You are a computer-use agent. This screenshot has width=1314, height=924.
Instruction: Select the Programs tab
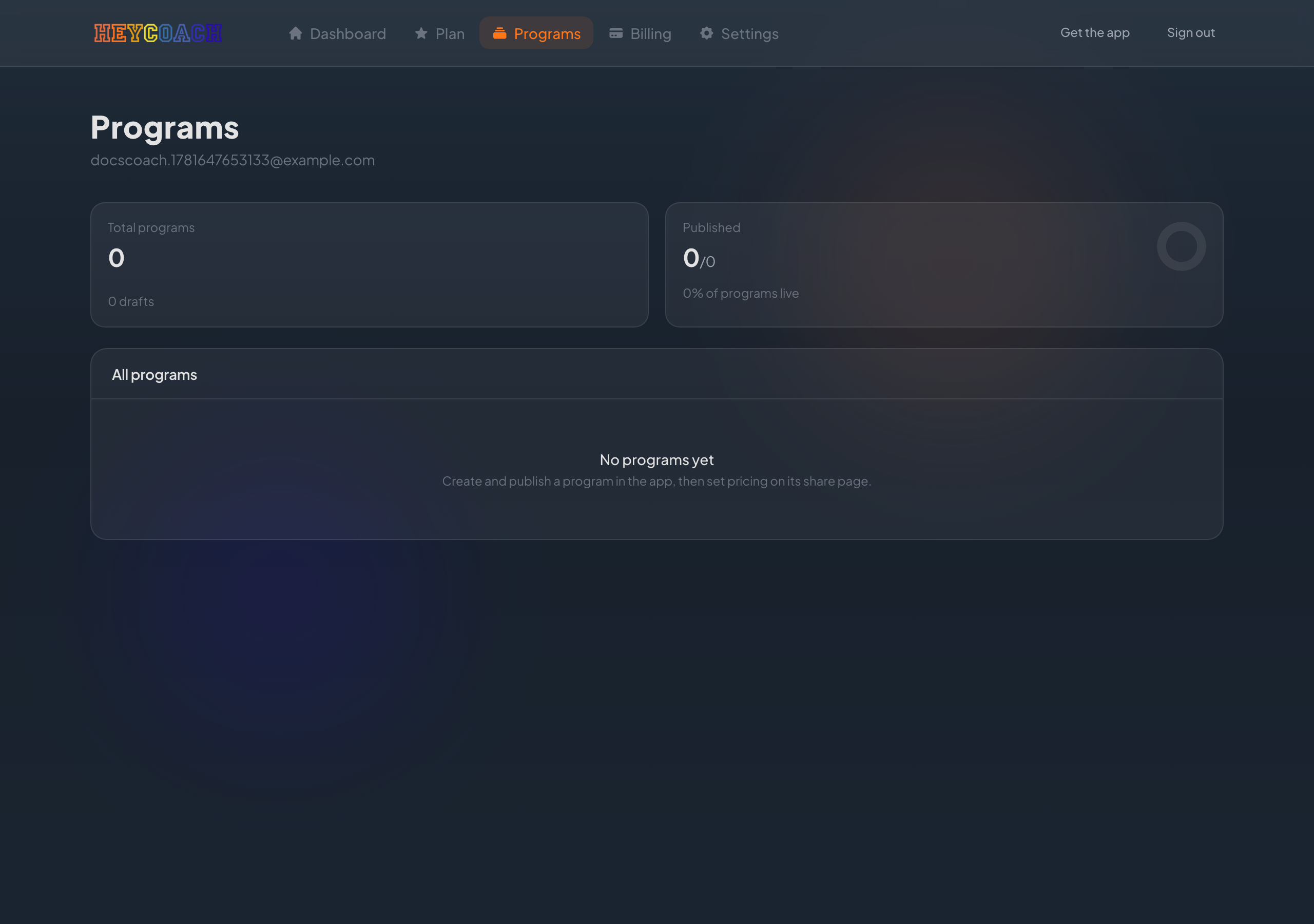[536, 33]
